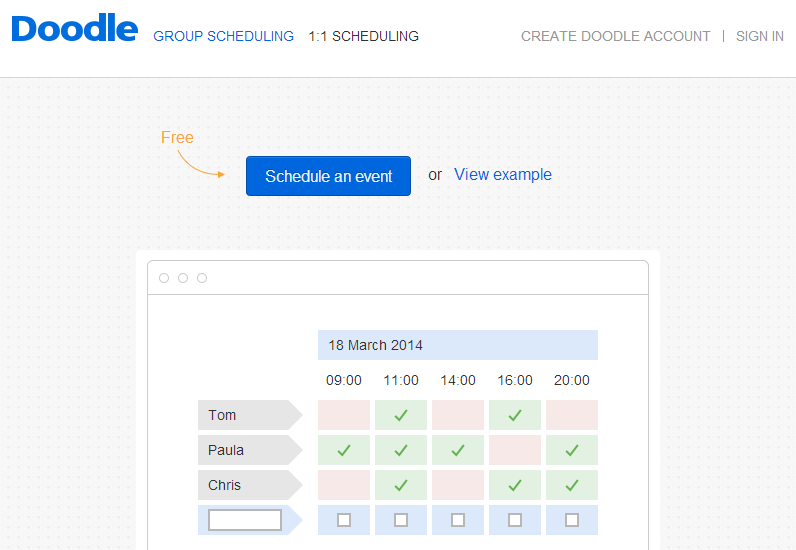
Task: Click Tom's checkmark at 16:00
Action: [x=515, y=415]
